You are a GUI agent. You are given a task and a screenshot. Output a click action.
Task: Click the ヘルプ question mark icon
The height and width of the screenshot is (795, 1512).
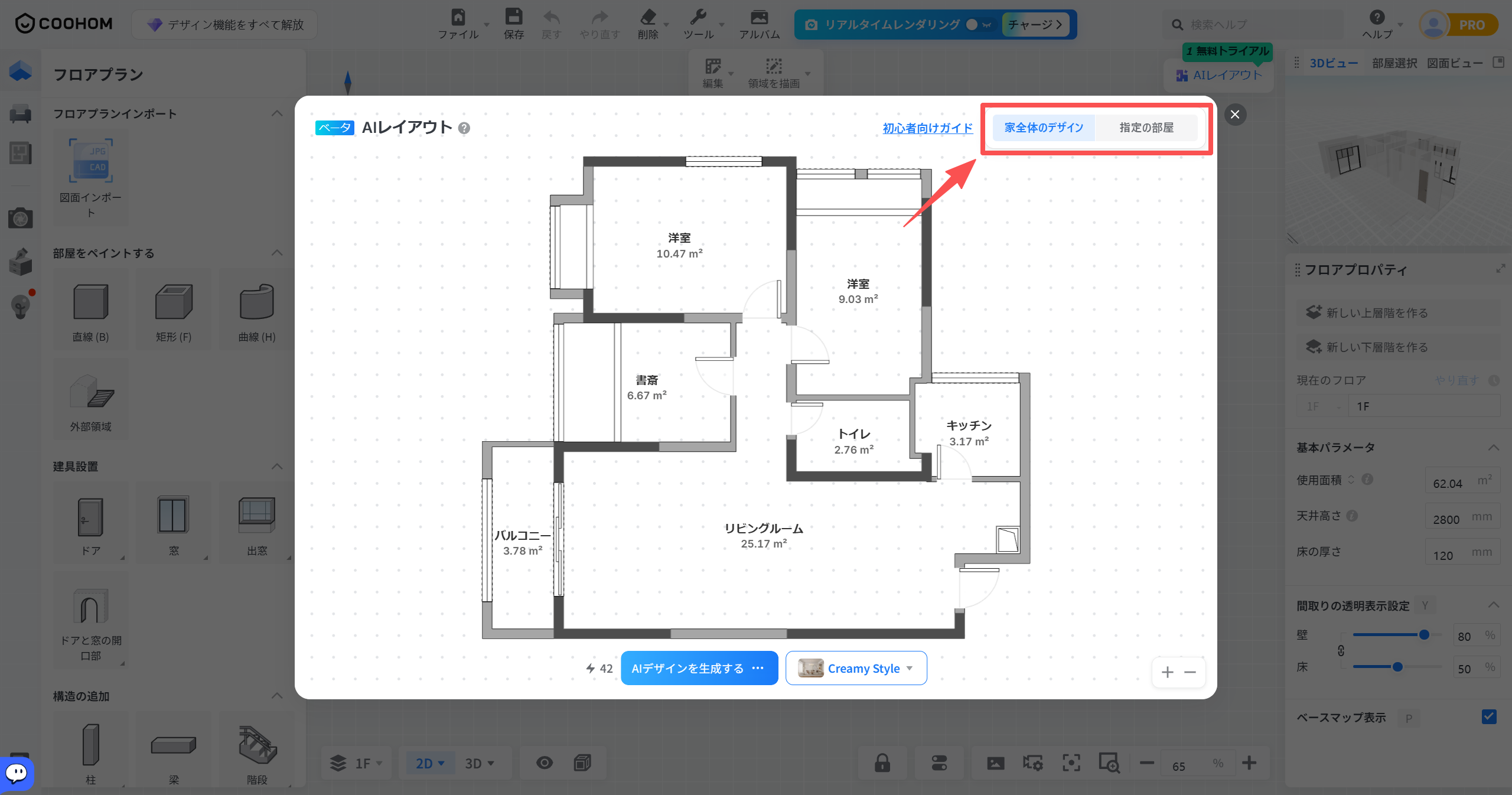1377,17
